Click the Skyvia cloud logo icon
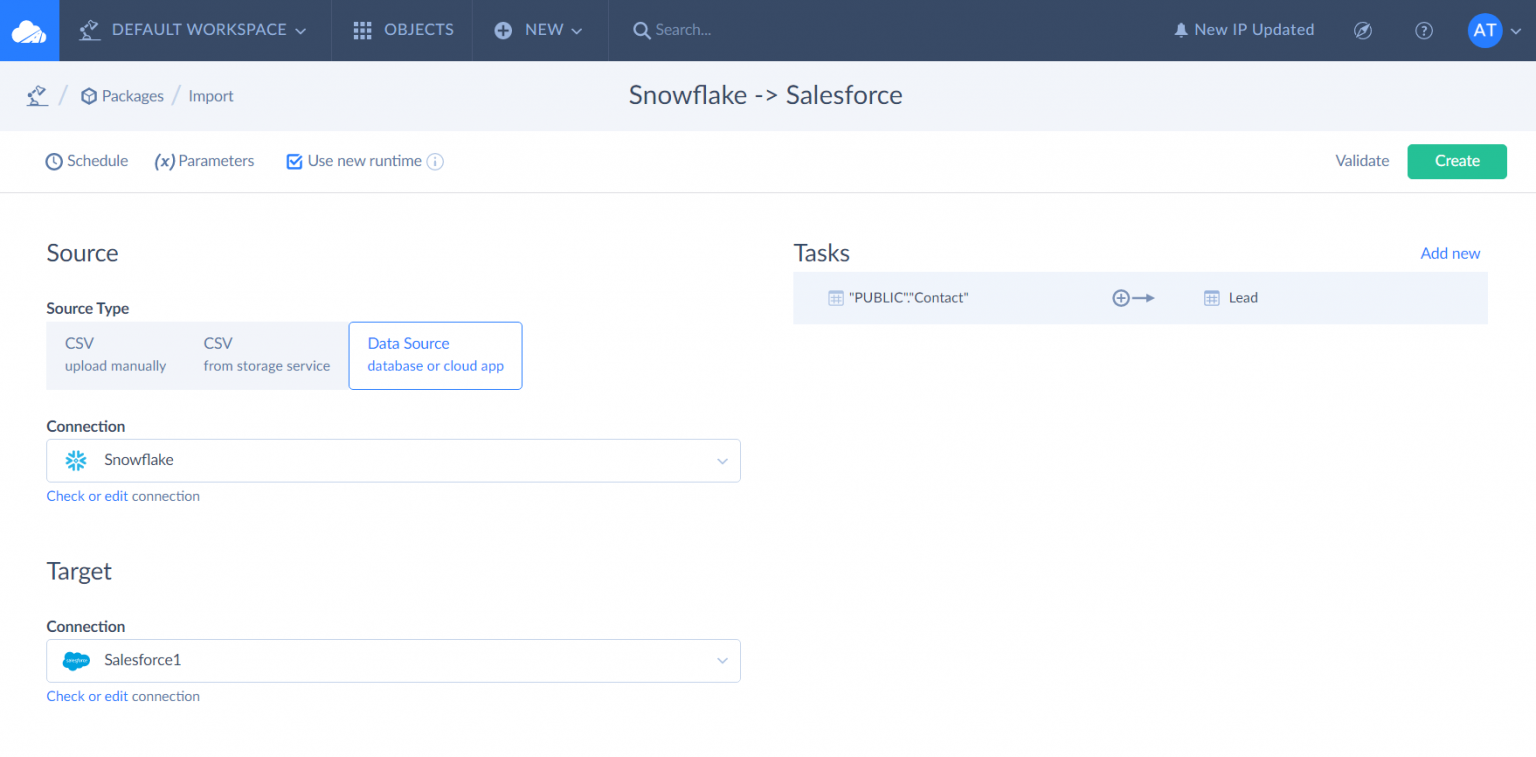Viewport: 1536px width, 757px height. [x=29, y=30]
